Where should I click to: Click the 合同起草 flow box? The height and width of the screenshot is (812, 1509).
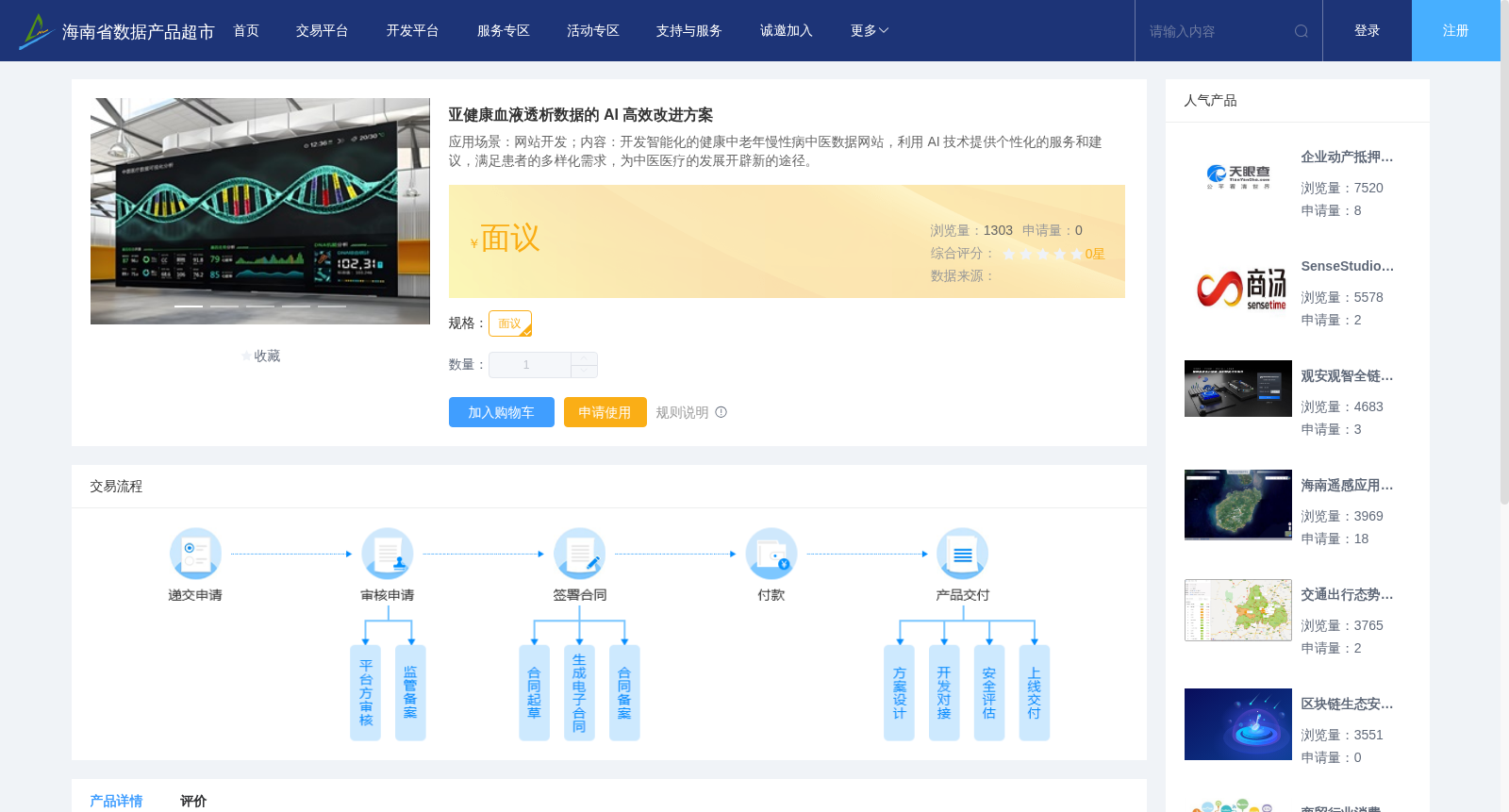coord(534,693)
